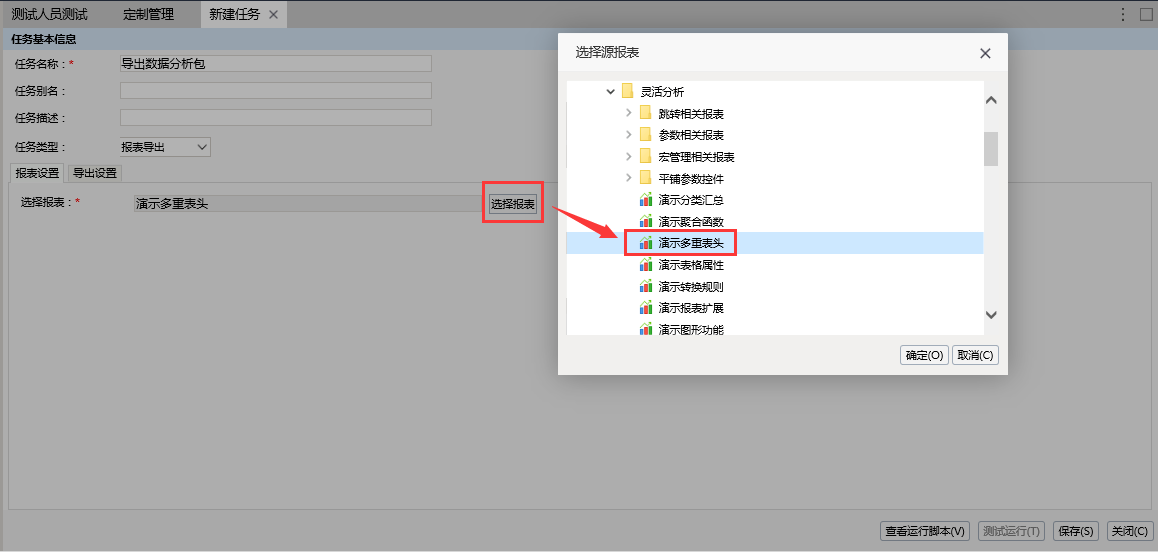
Task: Close the 新建任务 tab with its X
Action: point(273,15)
